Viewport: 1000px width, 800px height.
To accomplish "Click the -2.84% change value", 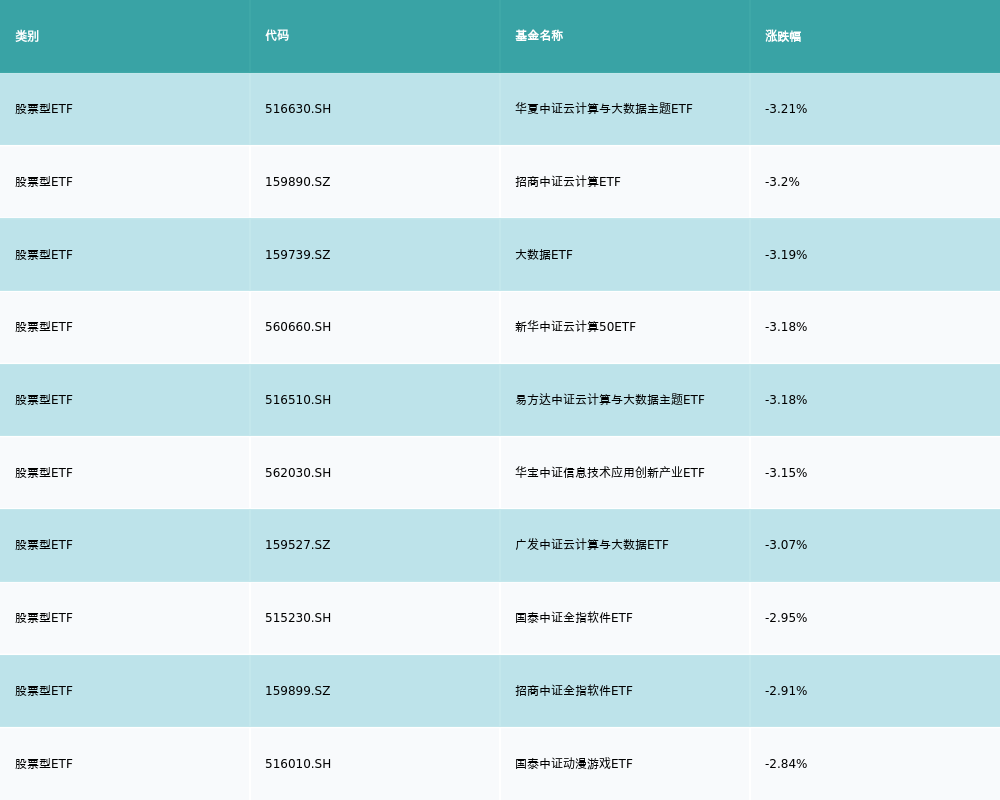I will pyautogui.click(x=786, y=764).
